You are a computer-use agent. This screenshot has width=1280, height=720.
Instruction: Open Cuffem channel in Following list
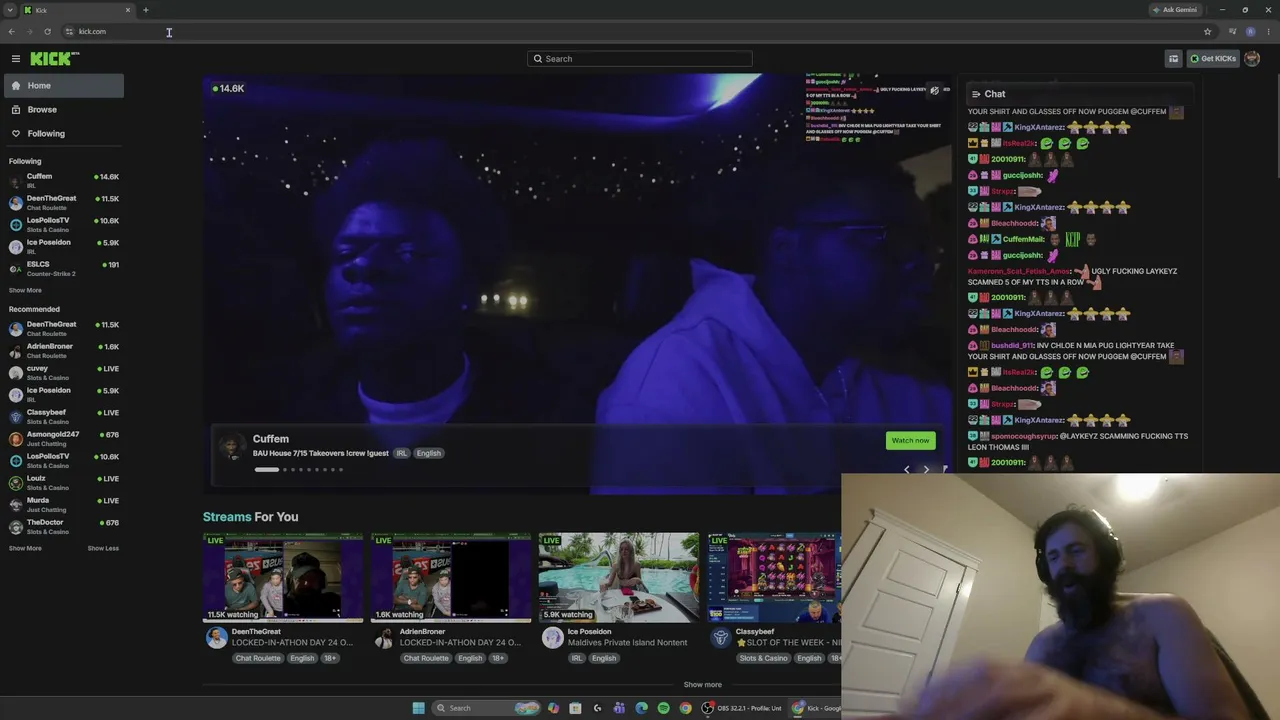point(64,181)
